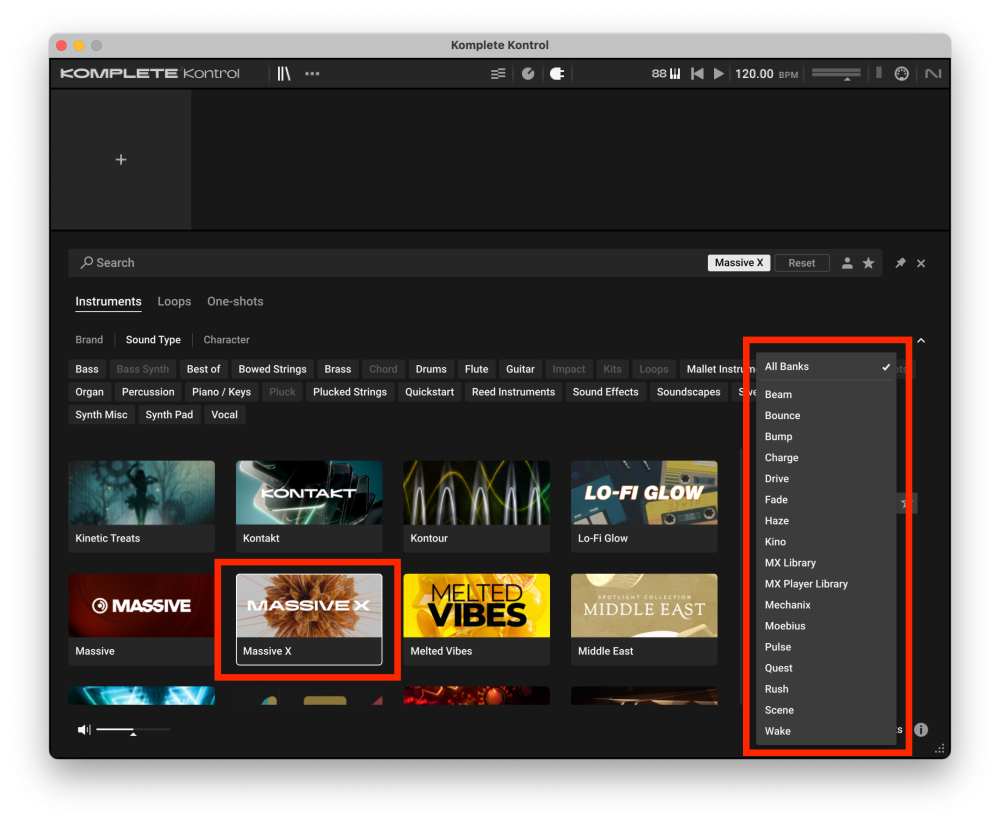Image resolution: width=1000 pixels, height=824 pixels.
Task: Toggle the Organ tag
Action: [x=89, y=392]
